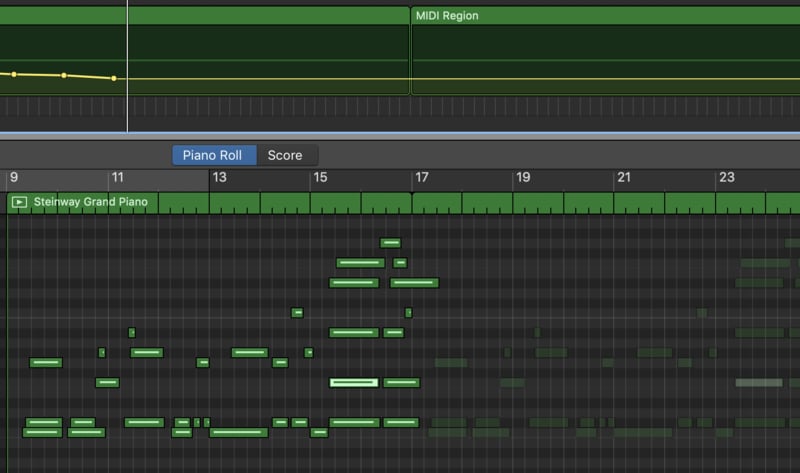Select the Steinway Grand Piano region name
Screen dimensions: 800x473
tap(90, 202)
